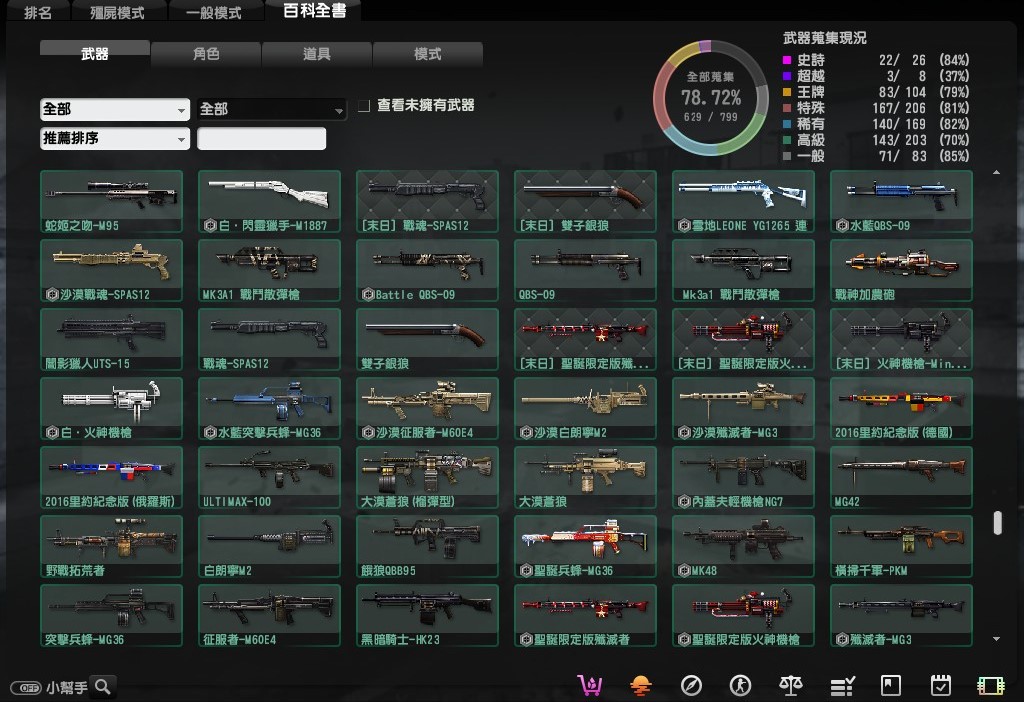The image size is (1024, 702).
Task: Open the balance scales icon
Action: tap(791, 685)
